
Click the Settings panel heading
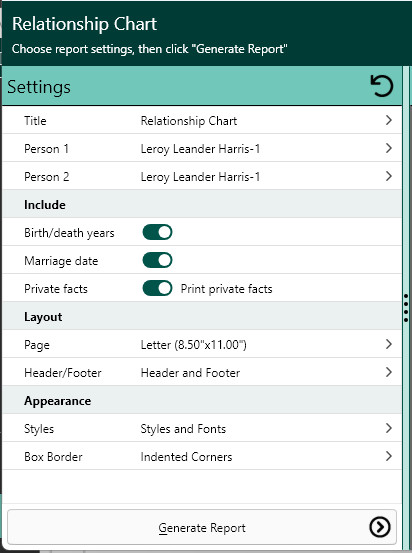click(x=39, y=87)
